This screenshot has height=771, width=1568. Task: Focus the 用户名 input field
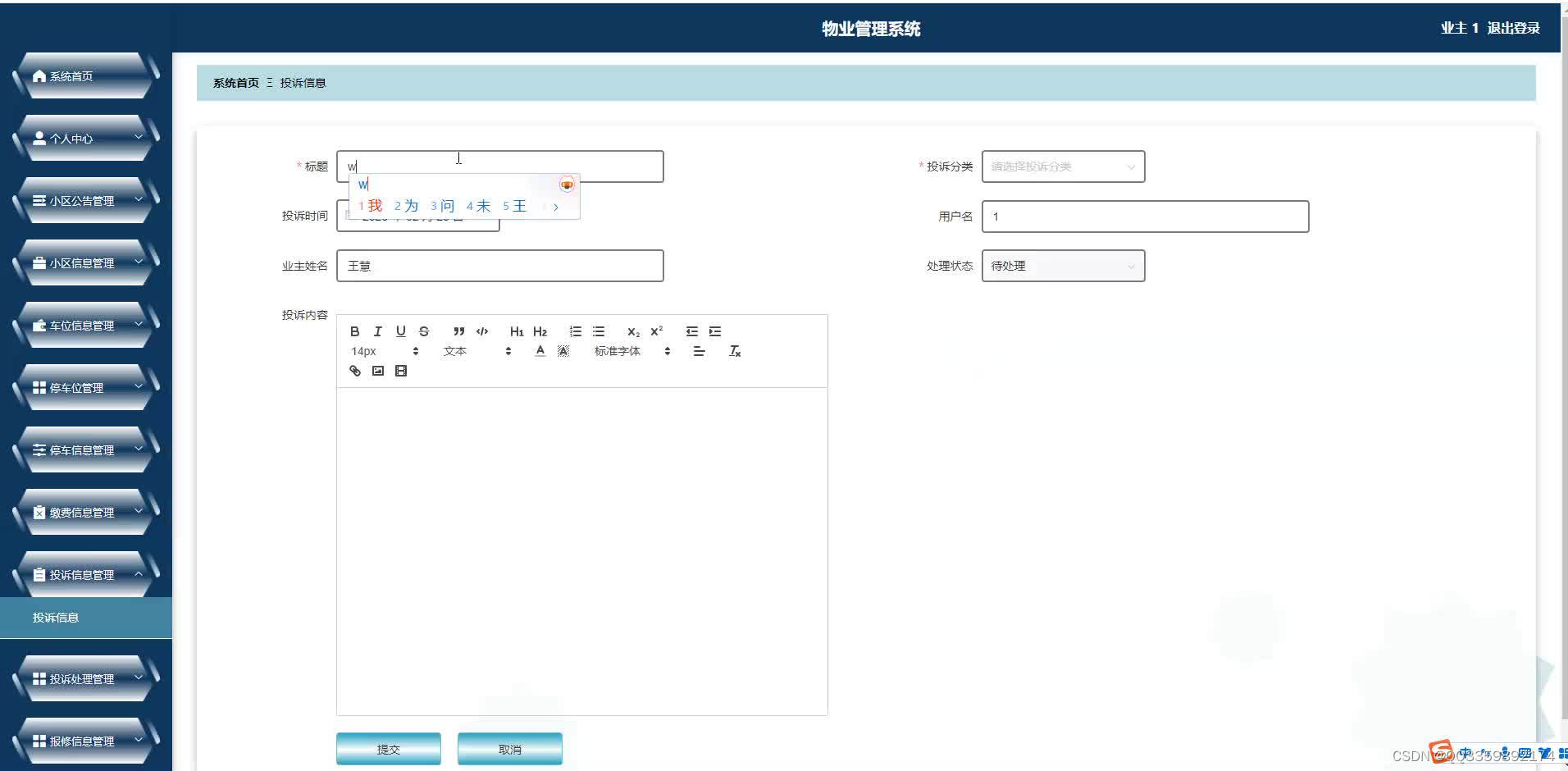point(1145,217)
